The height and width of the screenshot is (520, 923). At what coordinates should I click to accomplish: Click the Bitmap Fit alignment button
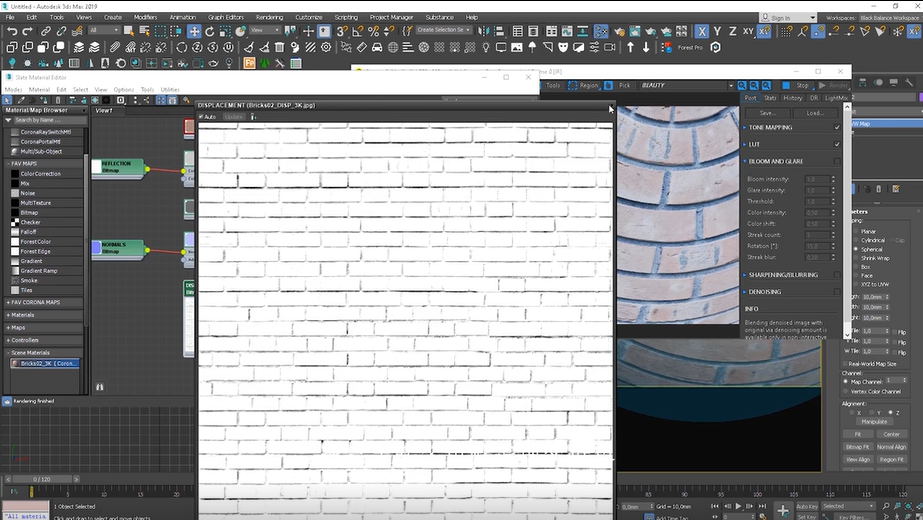[858, 447]
